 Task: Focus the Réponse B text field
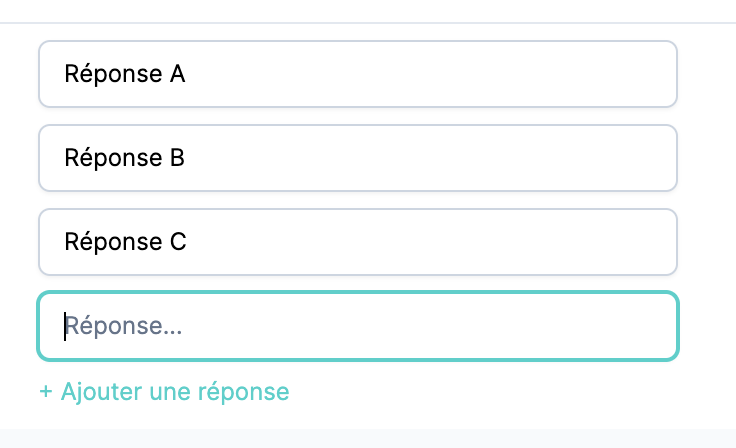[357, 158]
